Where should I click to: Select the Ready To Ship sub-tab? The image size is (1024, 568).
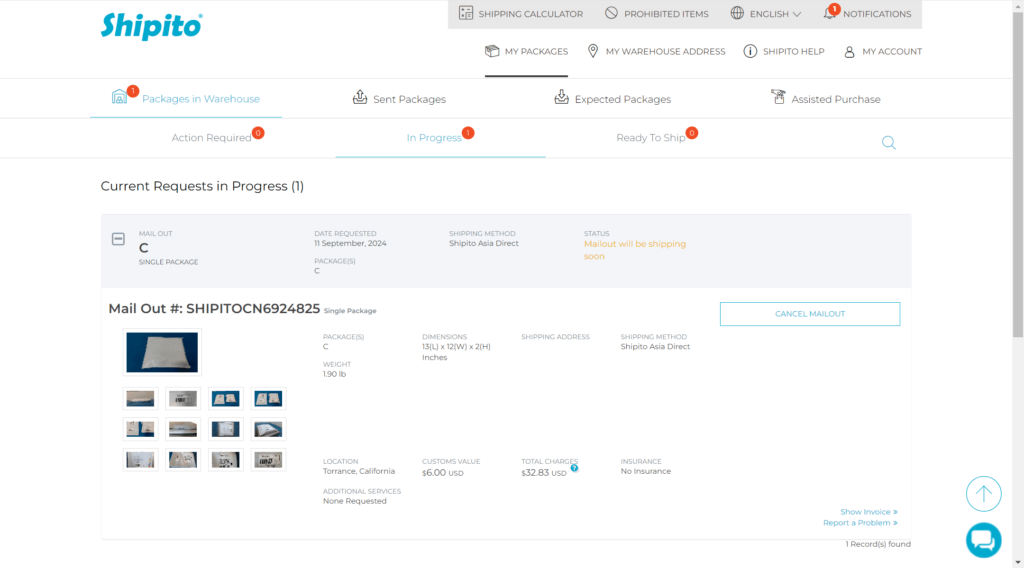[x=650, y=138]
